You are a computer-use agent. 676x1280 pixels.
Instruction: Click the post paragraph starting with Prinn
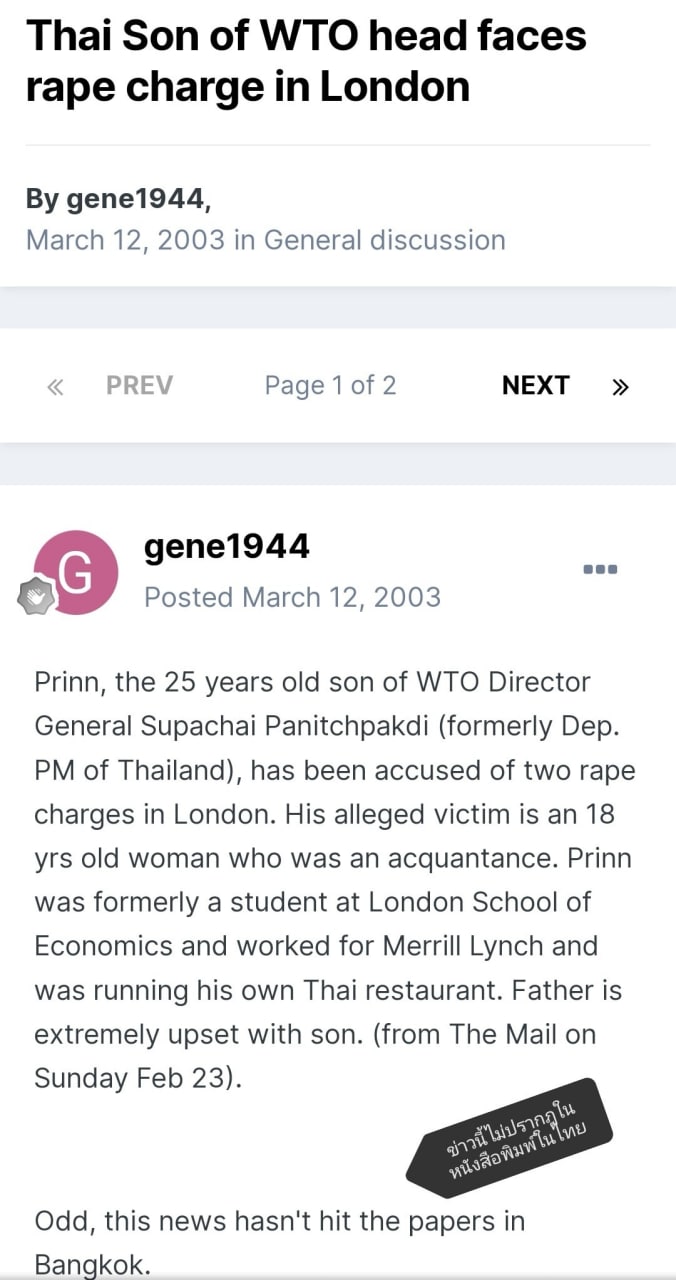click(x=330, y=880)
